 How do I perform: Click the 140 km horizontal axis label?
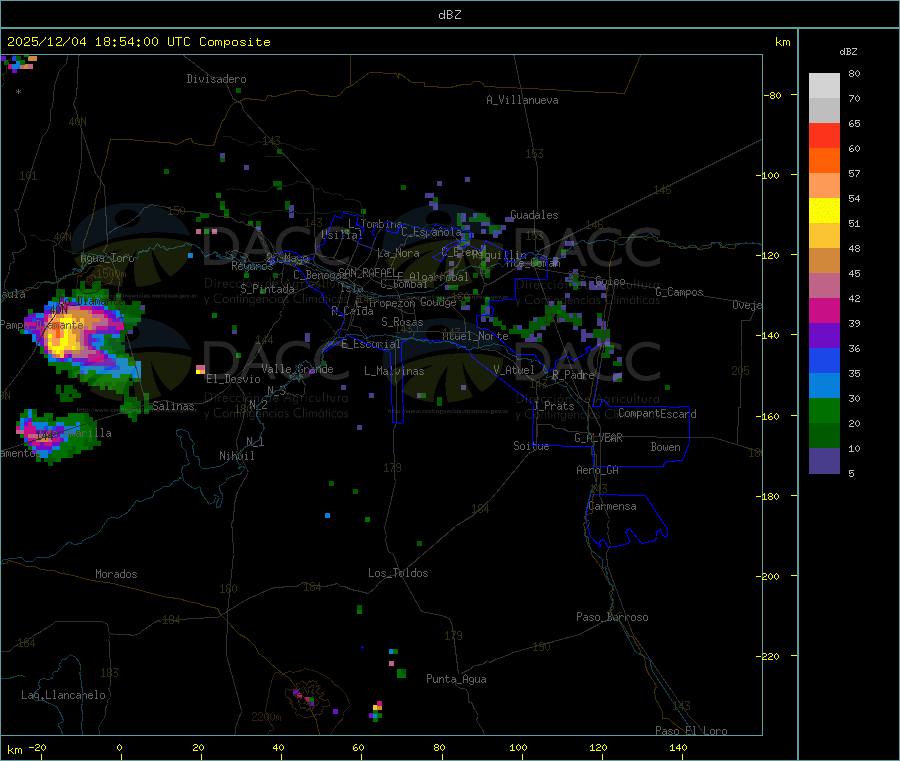(x=678, y=747)
